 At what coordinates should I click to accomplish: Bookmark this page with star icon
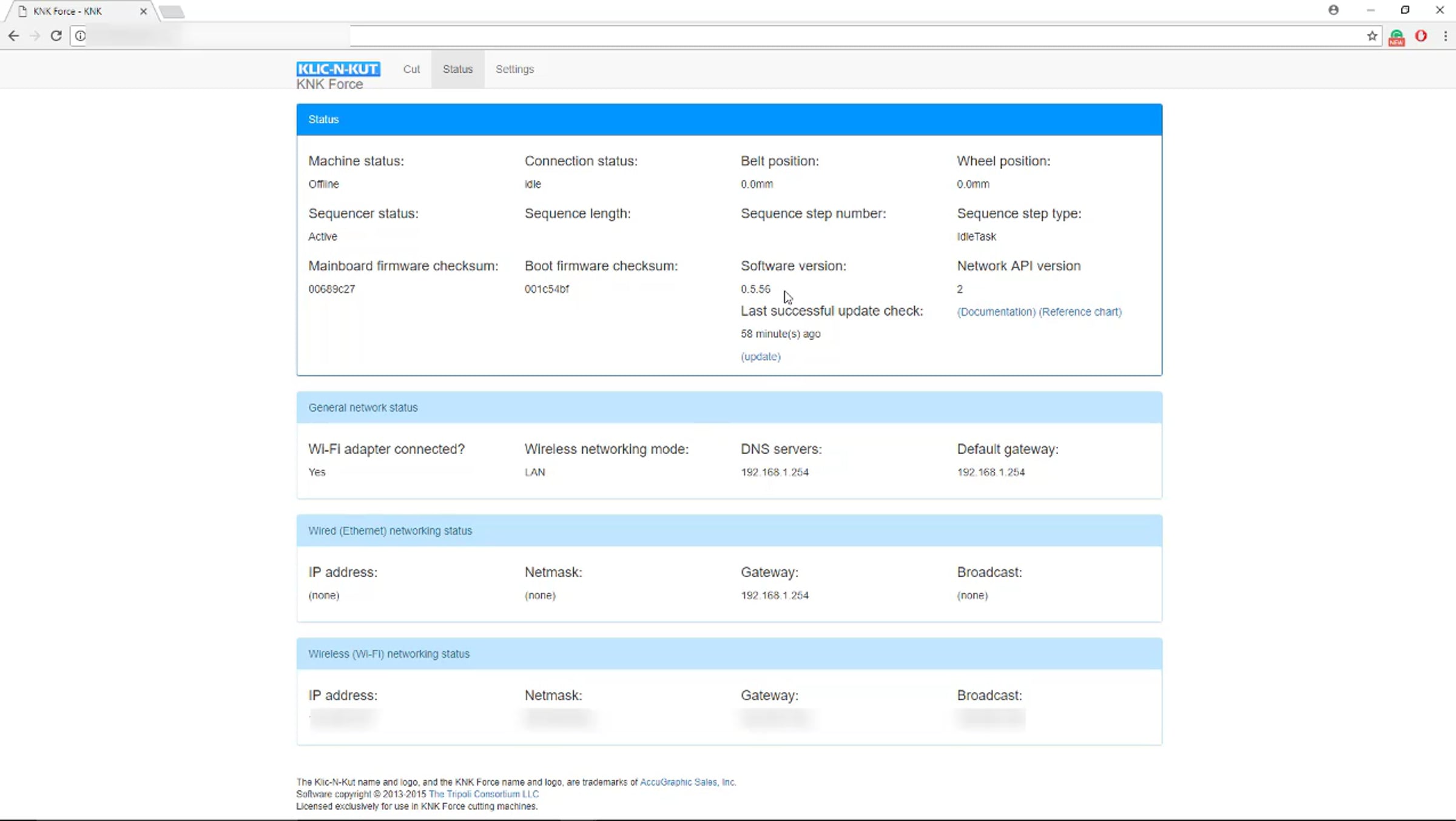(1372, 36)
